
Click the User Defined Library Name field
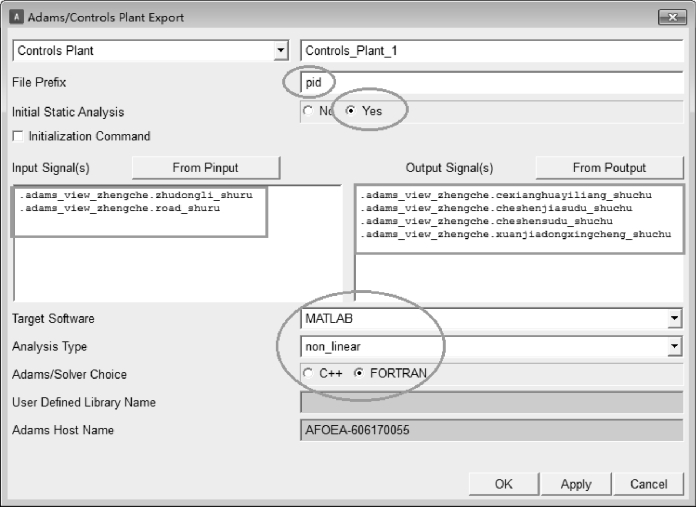[492, 402]
